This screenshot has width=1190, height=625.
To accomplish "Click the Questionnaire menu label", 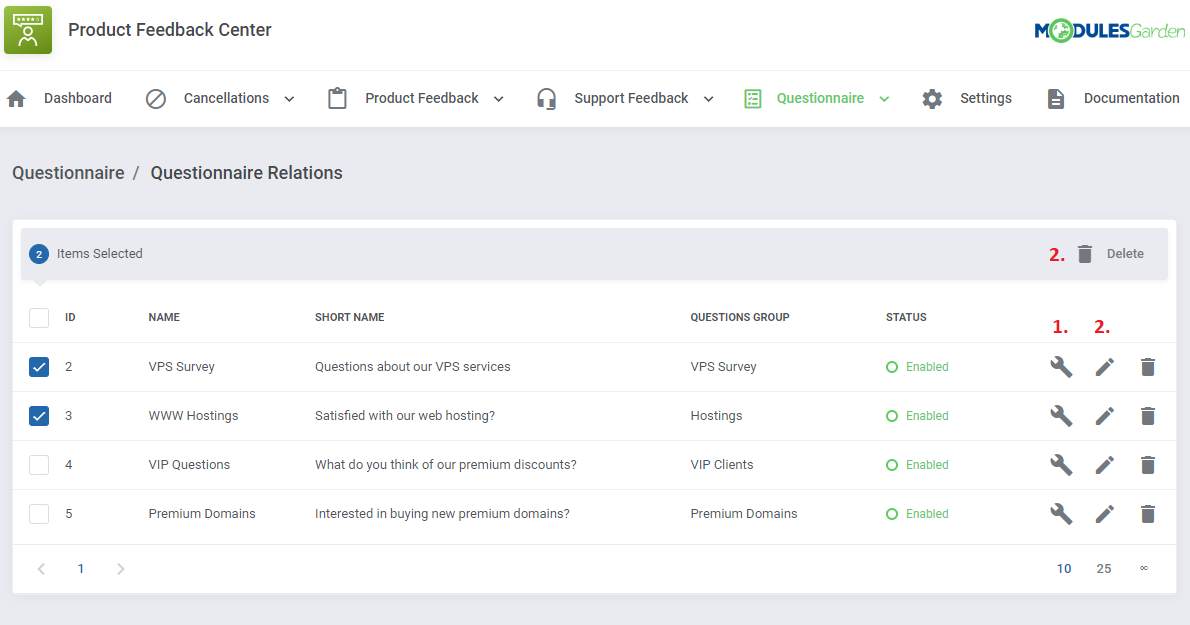I will coord(820,99).
